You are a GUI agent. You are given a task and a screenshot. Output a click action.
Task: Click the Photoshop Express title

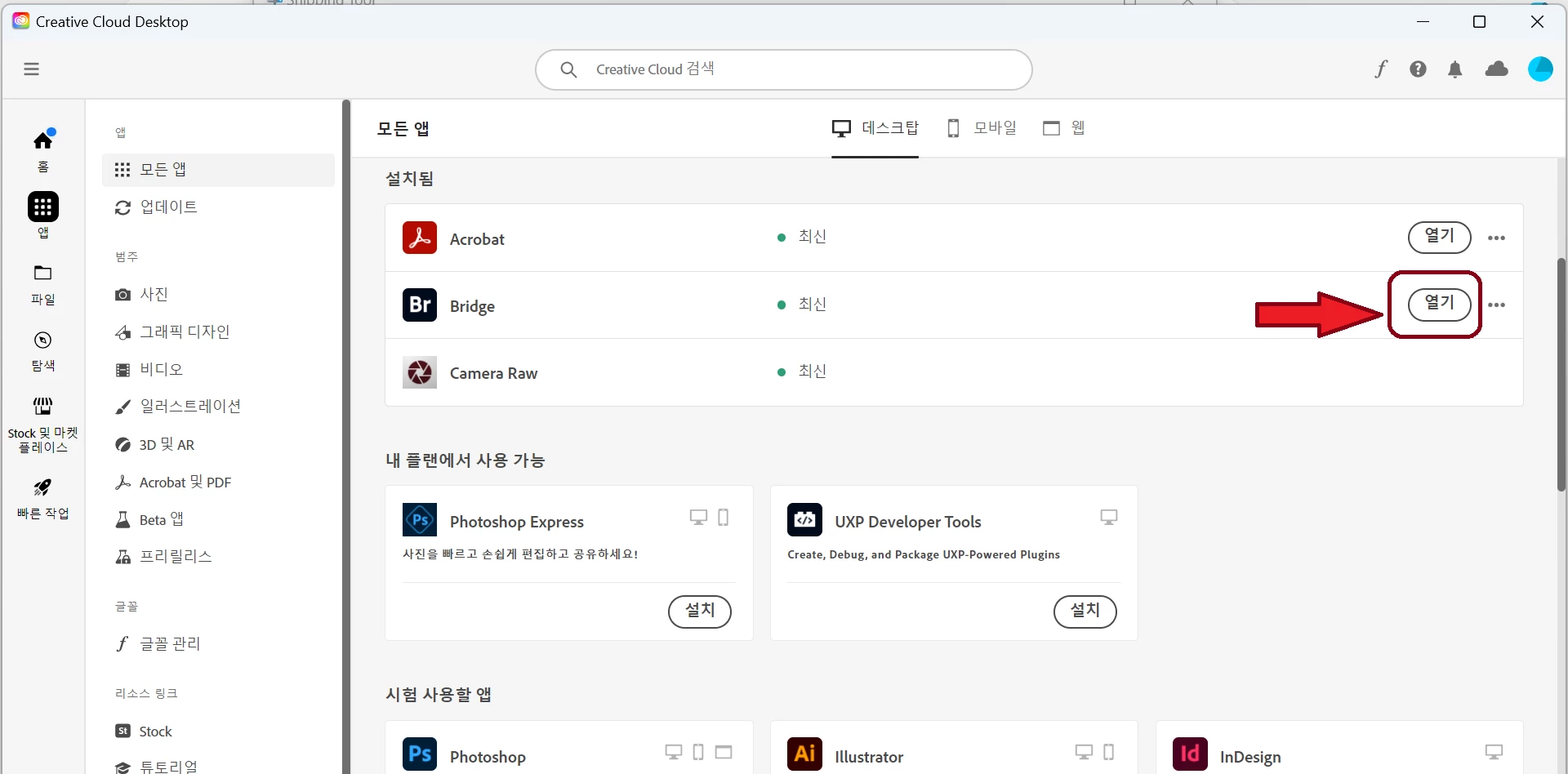(x=517, y=522)
